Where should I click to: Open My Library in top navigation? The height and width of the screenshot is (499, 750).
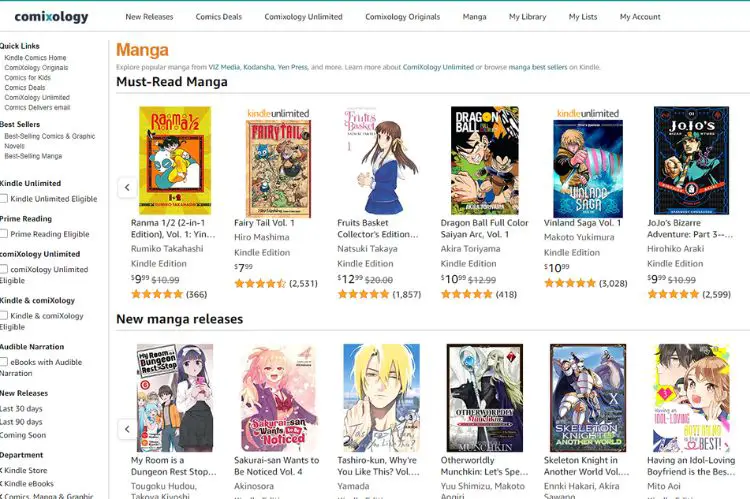(528, 17)
